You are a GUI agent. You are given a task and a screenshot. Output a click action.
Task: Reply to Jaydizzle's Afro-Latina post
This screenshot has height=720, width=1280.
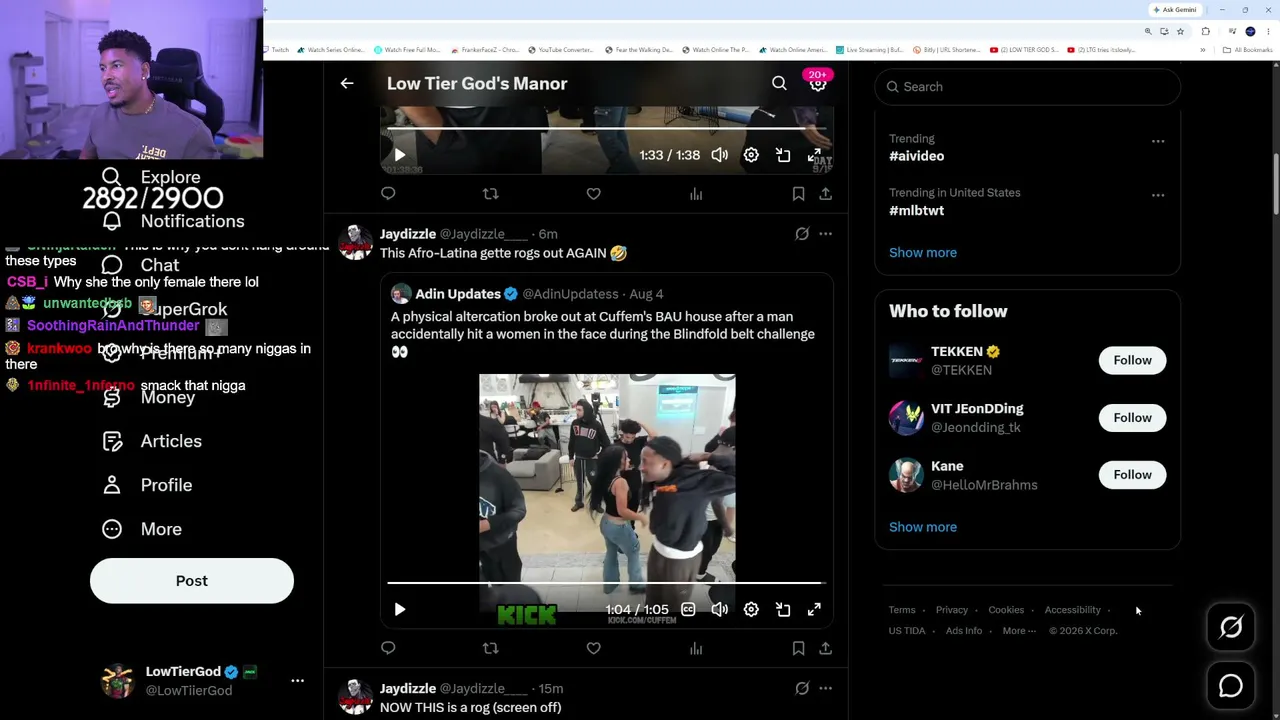tap(388, 648)
